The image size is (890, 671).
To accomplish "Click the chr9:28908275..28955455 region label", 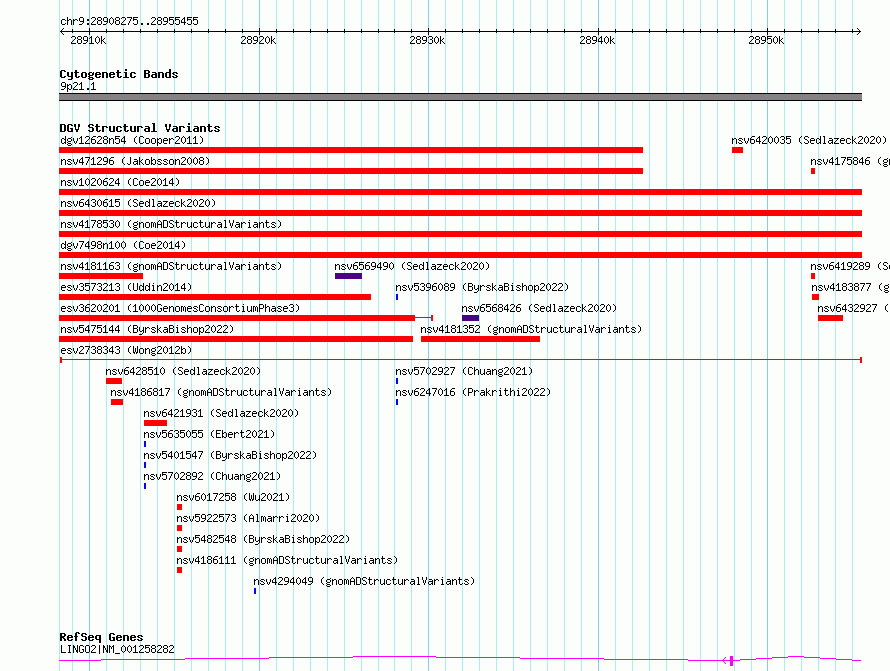I will pos(129,21).
